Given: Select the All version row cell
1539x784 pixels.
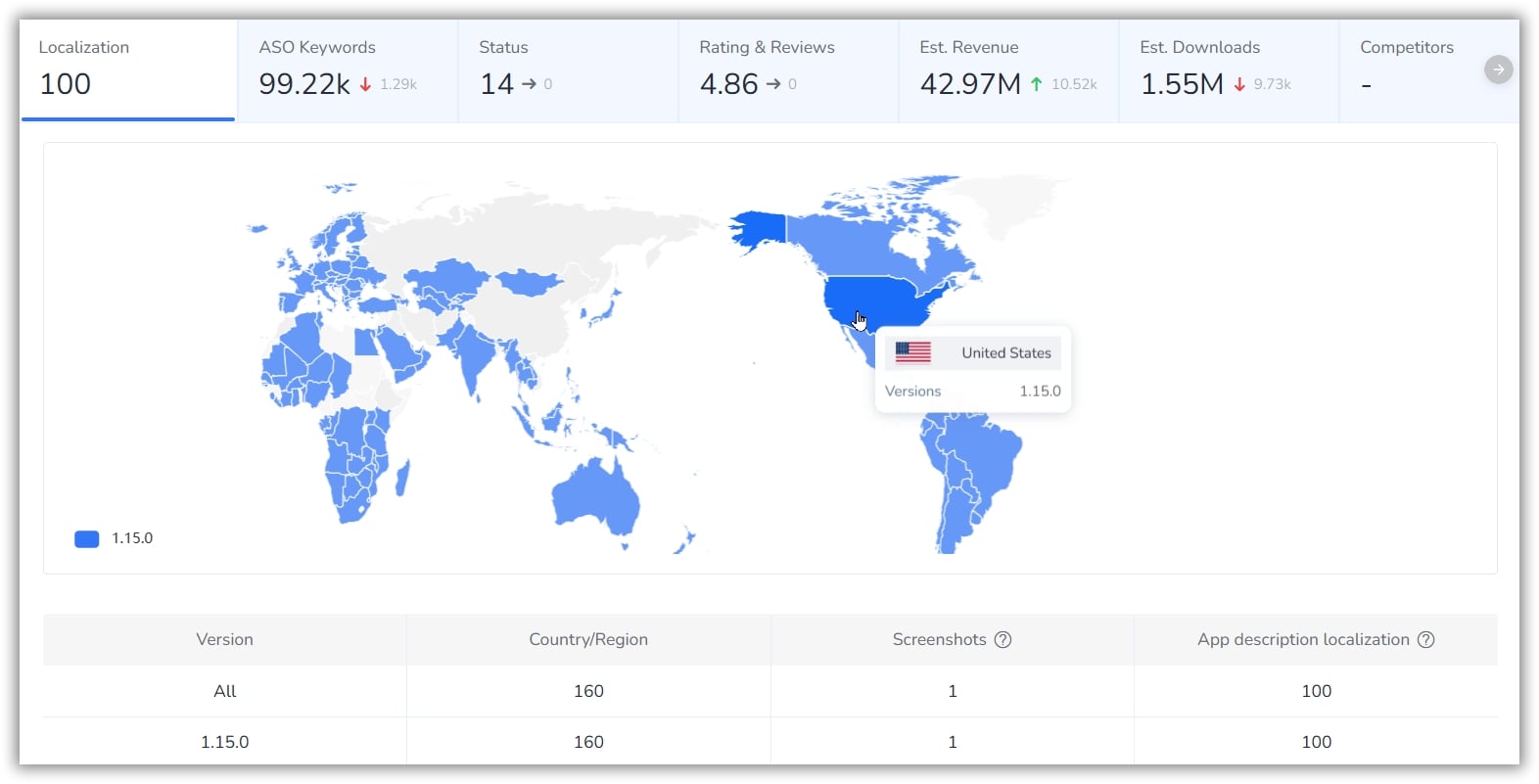Looking at the screenshot, I should [x=225, y=691].
